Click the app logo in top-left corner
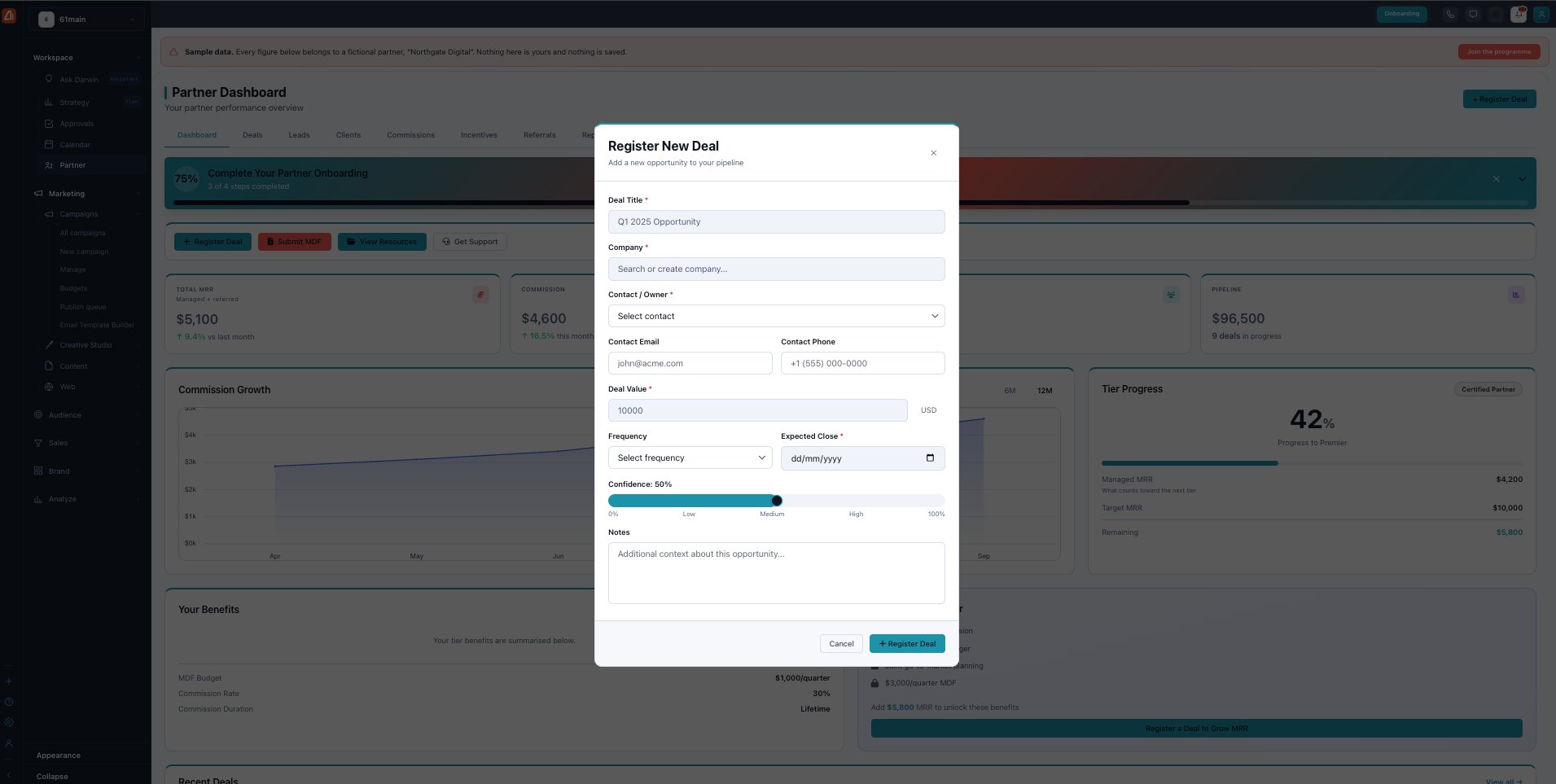The width and height of the screenshot is (1556, 784). pos(9,15)
